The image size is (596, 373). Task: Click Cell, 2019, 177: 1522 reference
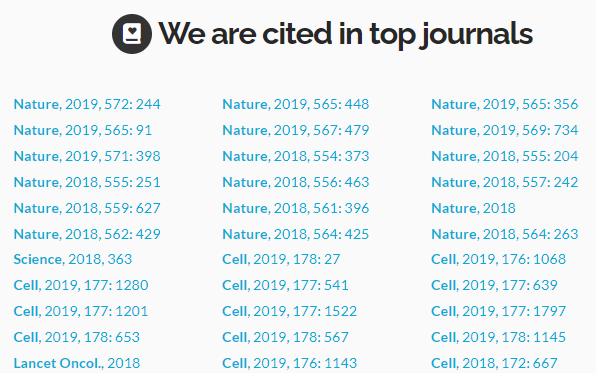(x=290, y=311)
